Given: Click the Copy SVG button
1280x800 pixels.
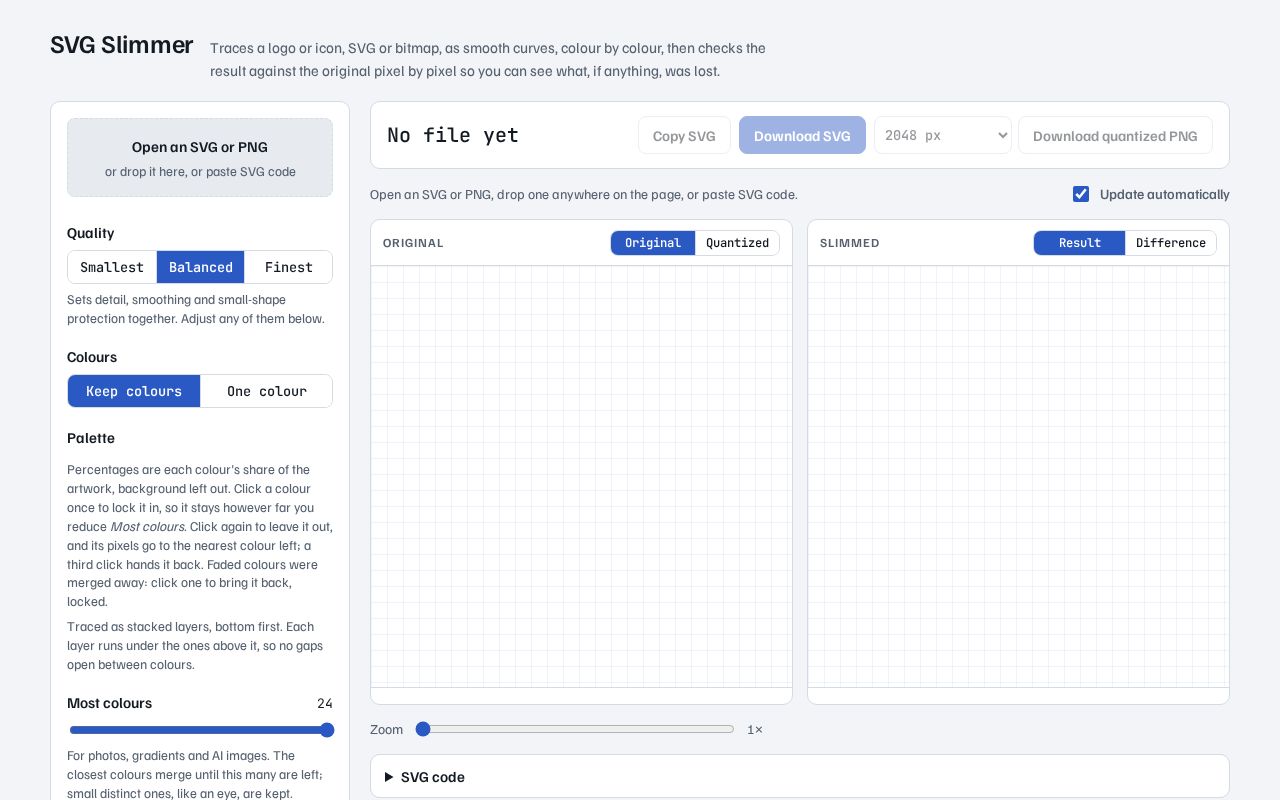Looking at the screenshot, I should point(684,136).
